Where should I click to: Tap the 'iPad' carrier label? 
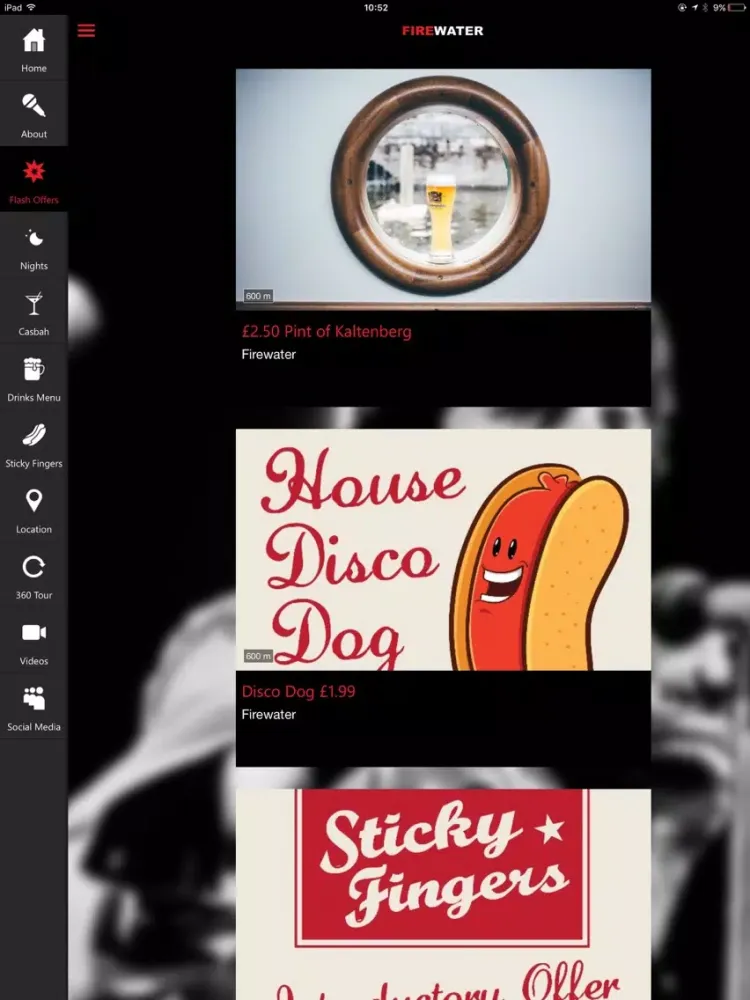click(x=13, y=8)
